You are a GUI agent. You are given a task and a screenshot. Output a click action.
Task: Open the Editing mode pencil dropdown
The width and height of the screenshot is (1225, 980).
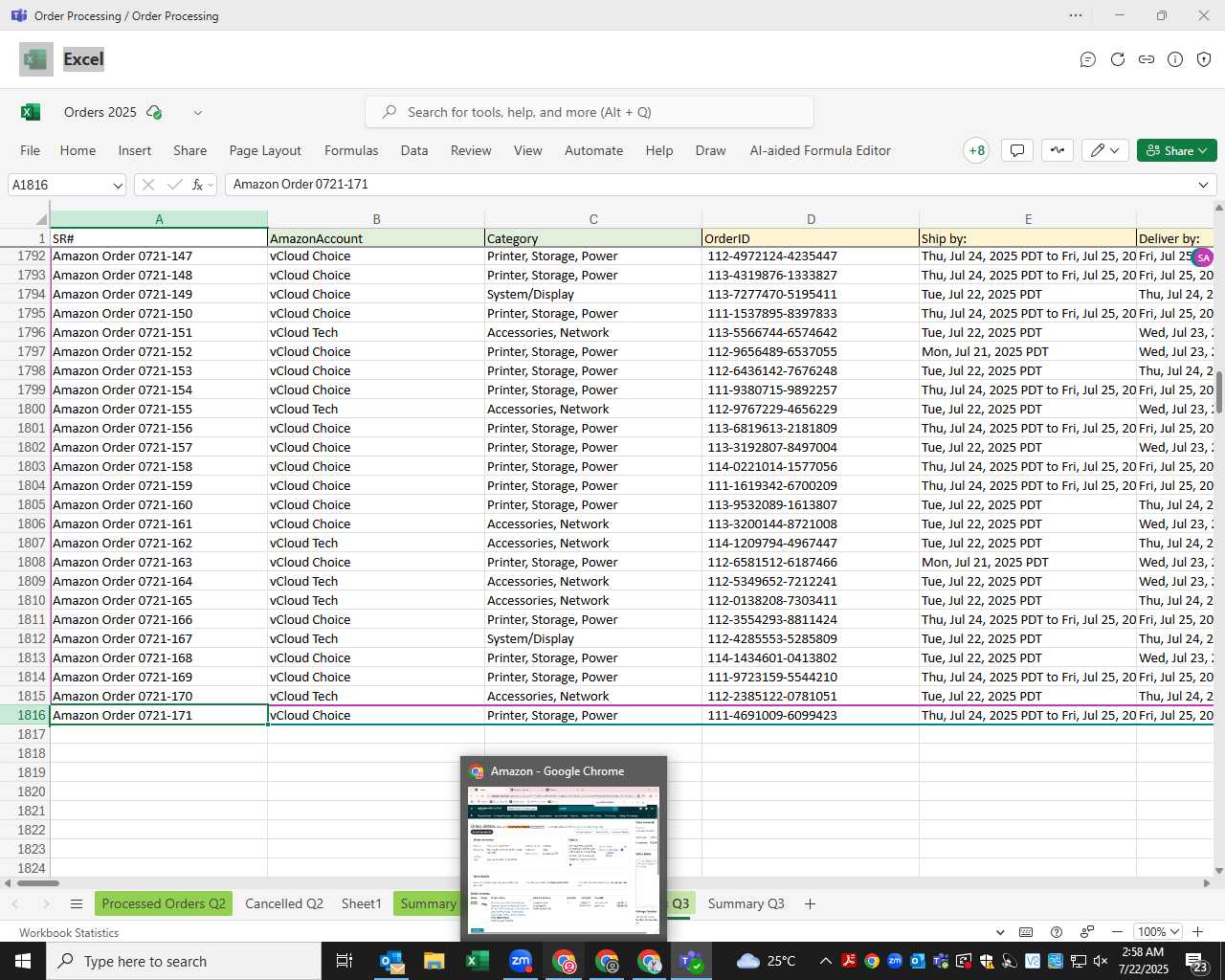point(1104,150)
